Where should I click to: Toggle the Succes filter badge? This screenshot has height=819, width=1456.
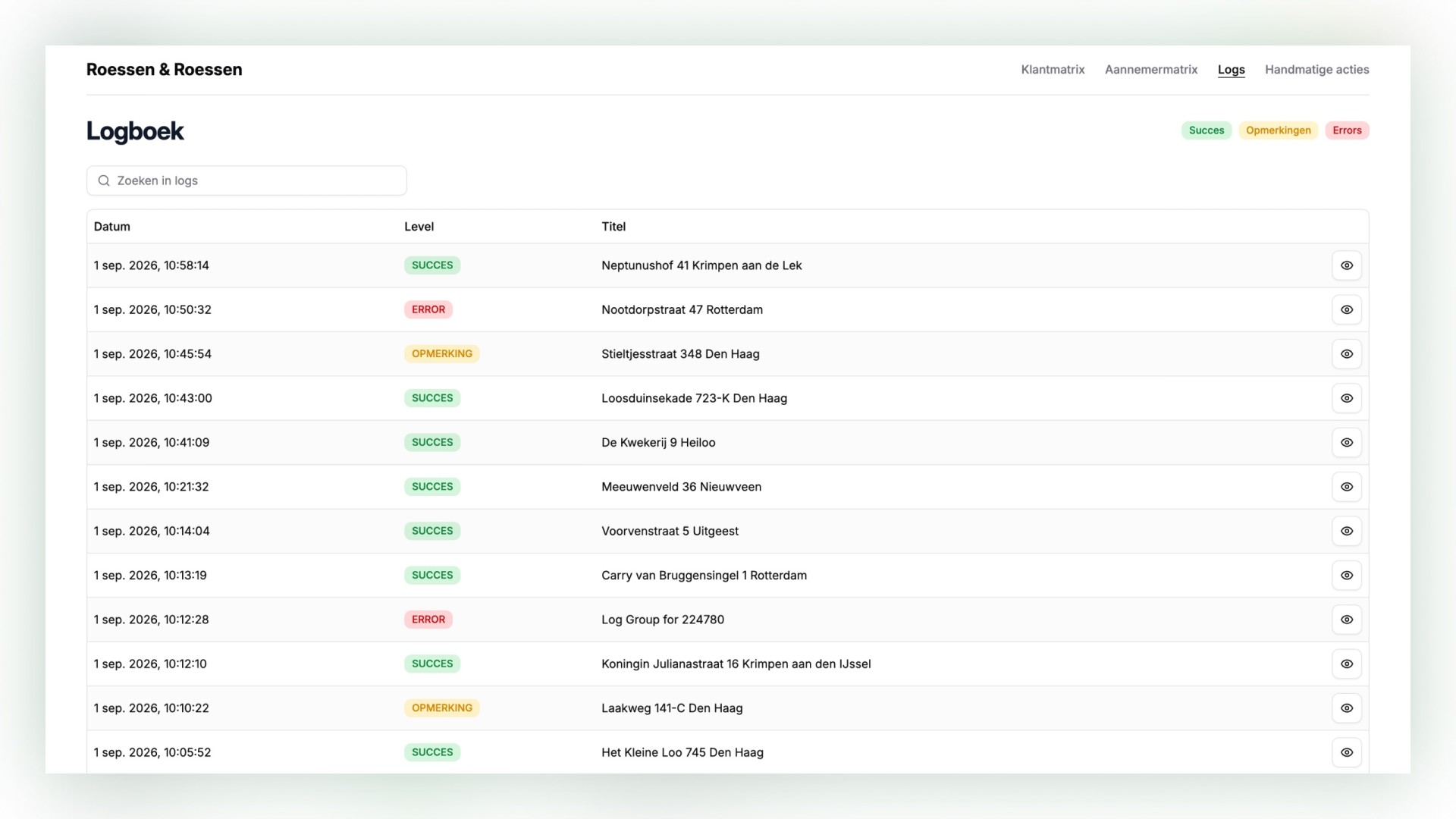pos(1207,130)
